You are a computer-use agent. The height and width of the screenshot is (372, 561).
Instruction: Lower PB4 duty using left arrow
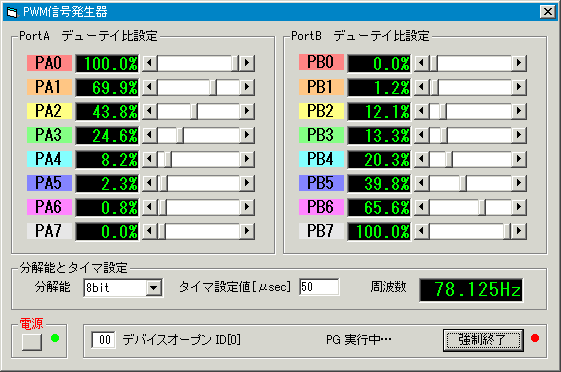tap(421, 159)
